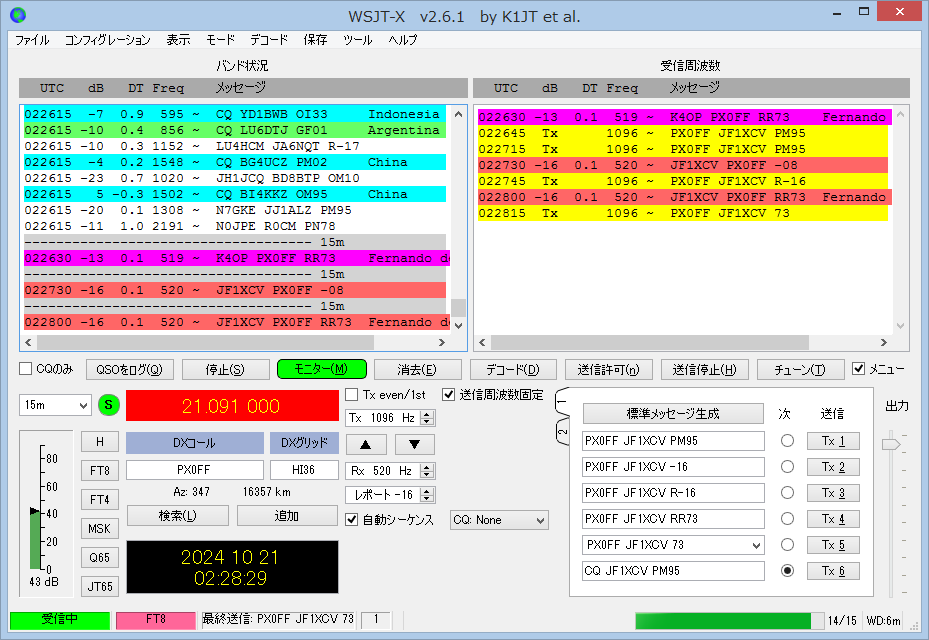The height and width of the screenshot is (640, 929).
Task: Select next radio for Tx 4
Action: pyautogui.click(x=787, y=519)
